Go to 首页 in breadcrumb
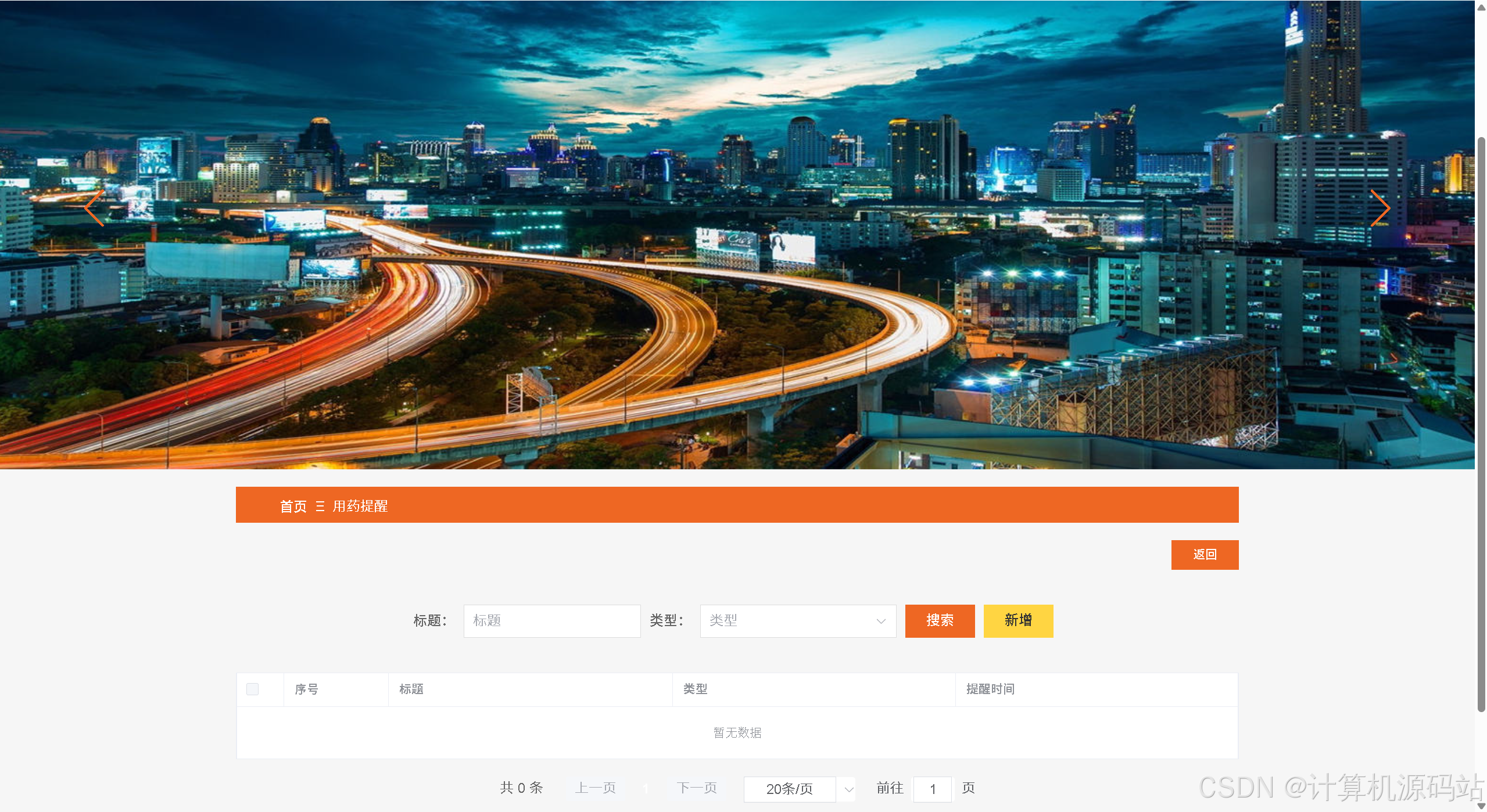 click(293, 506)
